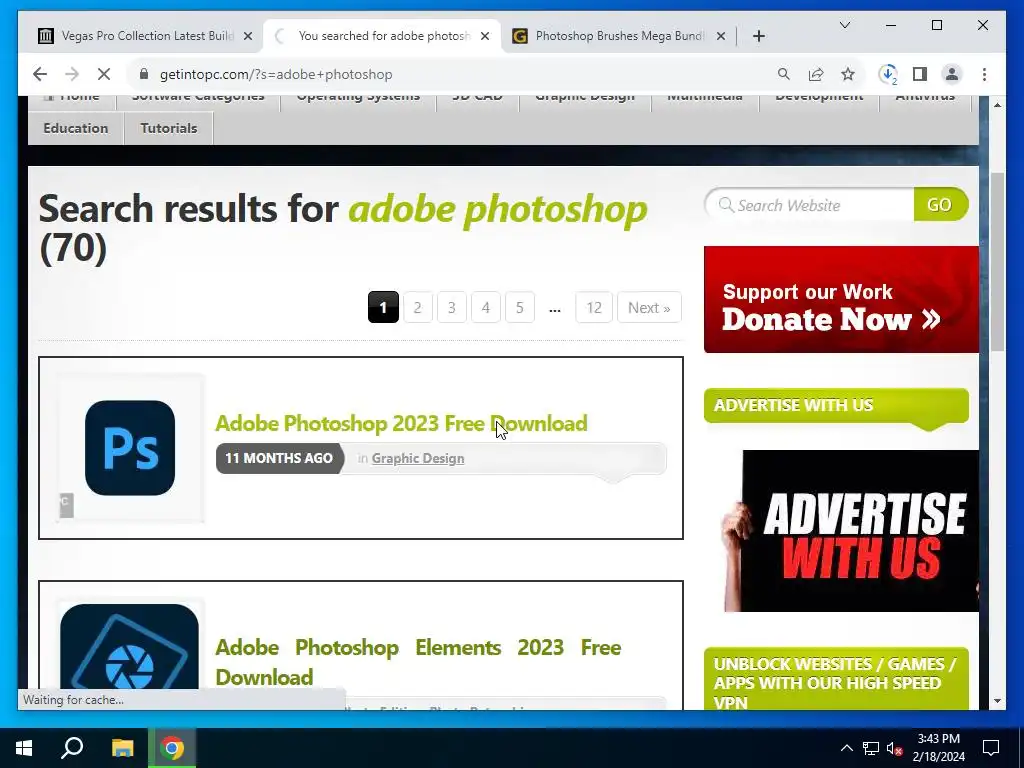Viewport: 1024px width, 768px height.
Task: Click the scrollbar down arrow
Action: [997, 701]
